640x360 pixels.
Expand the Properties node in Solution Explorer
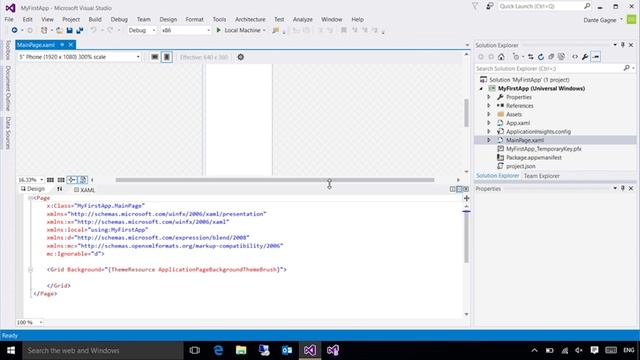tap(489, 97)
